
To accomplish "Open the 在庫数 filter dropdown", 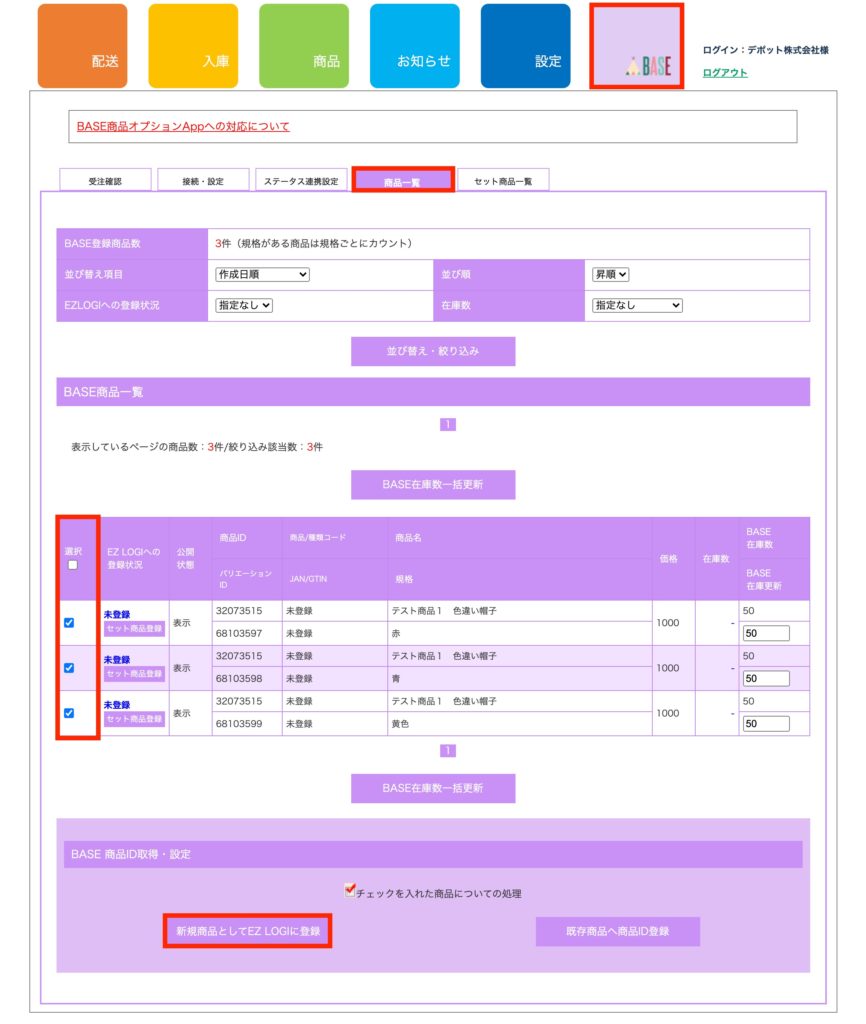I will (636, 306).
